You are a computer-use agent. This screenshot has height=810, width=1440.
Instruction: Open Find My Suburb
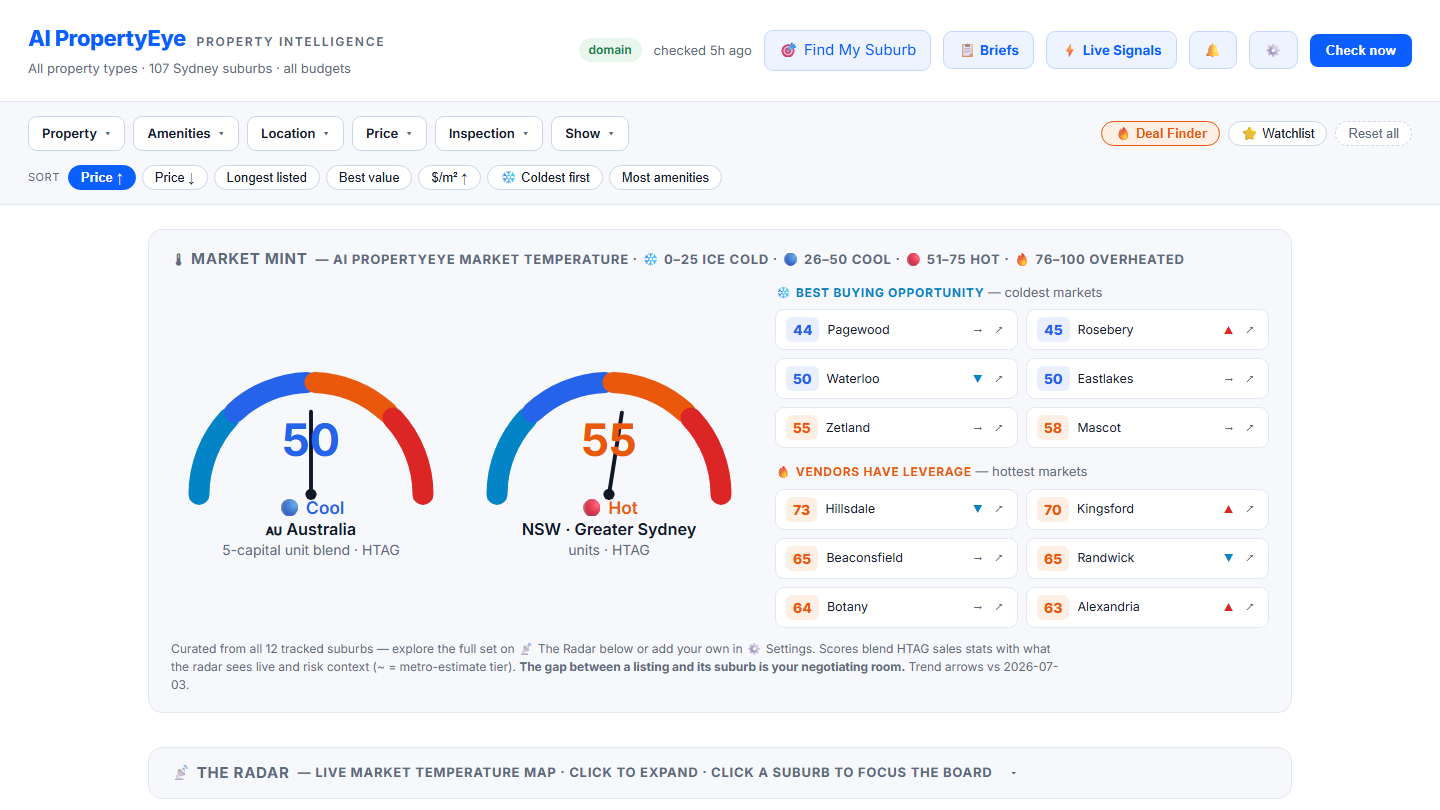point(847,50)
